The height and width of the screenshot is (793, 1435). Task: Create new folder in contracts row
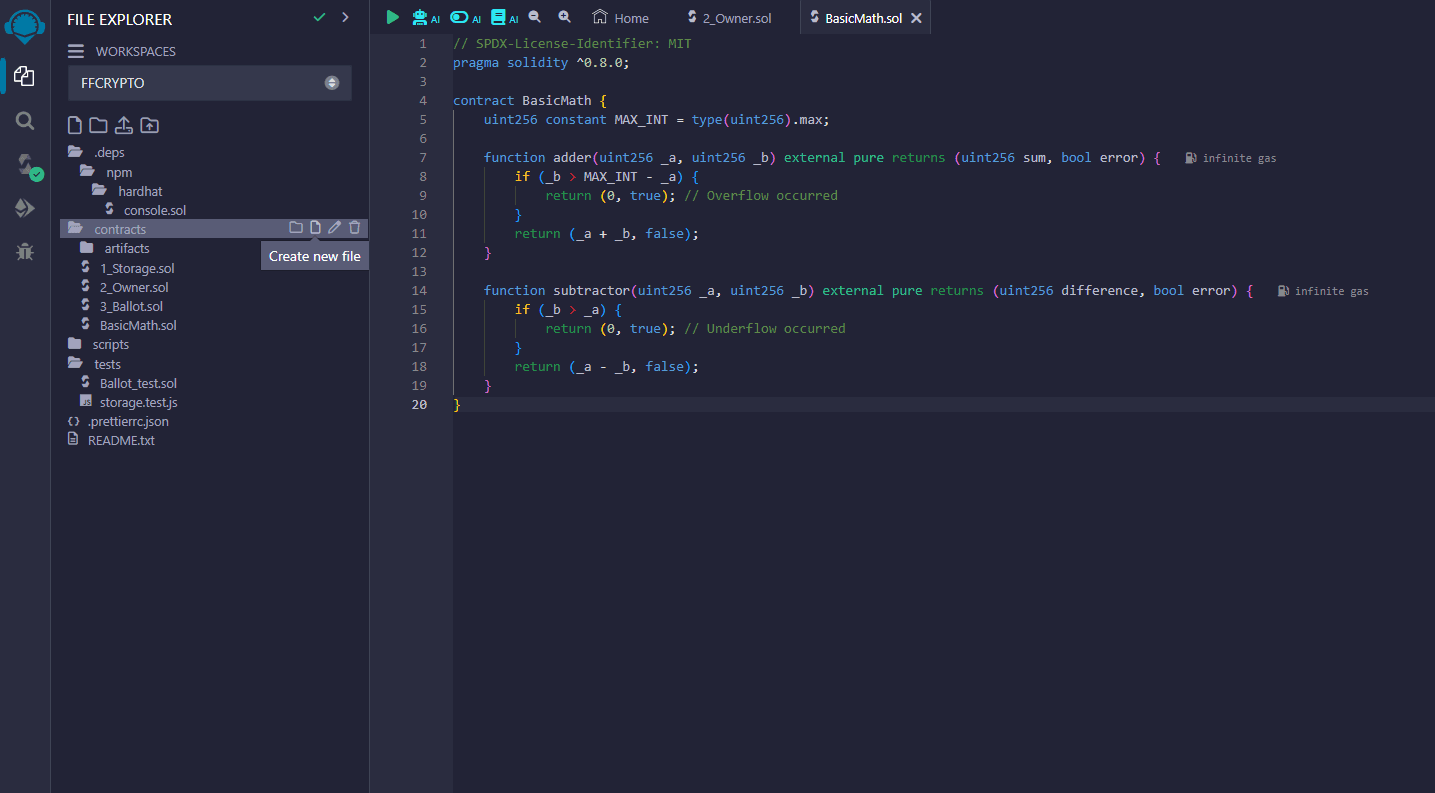pos(296,228)
